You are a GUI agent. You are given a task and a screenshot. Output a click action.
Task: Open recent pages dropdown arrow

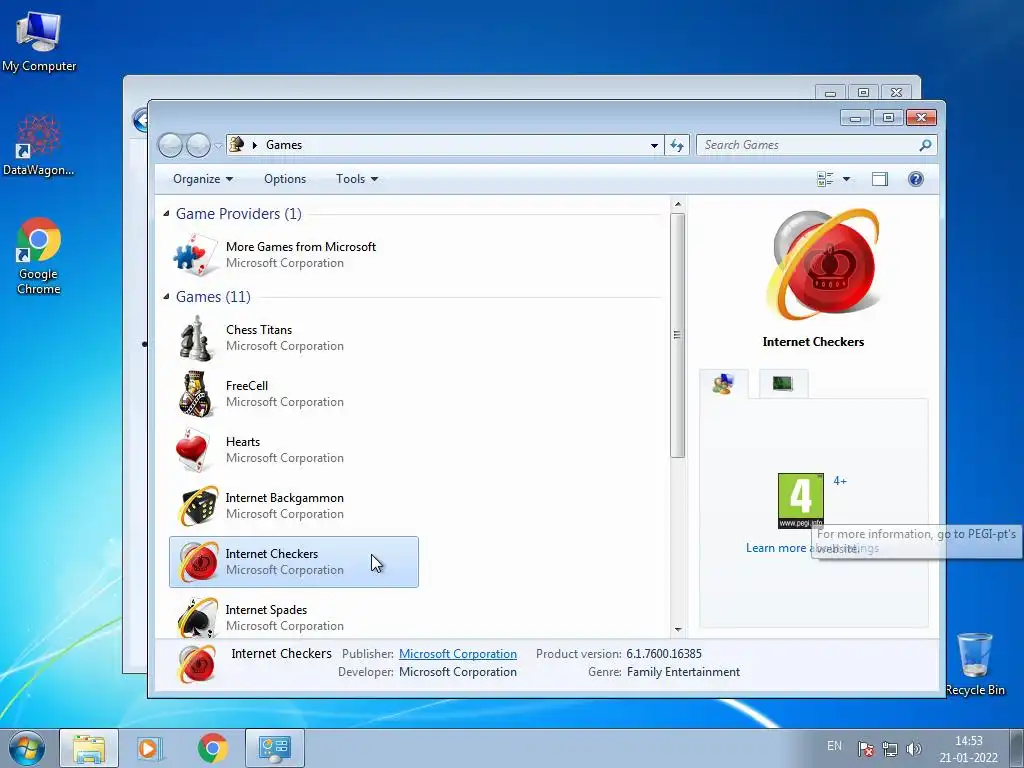pyautogui.click(x=217, y=146)
